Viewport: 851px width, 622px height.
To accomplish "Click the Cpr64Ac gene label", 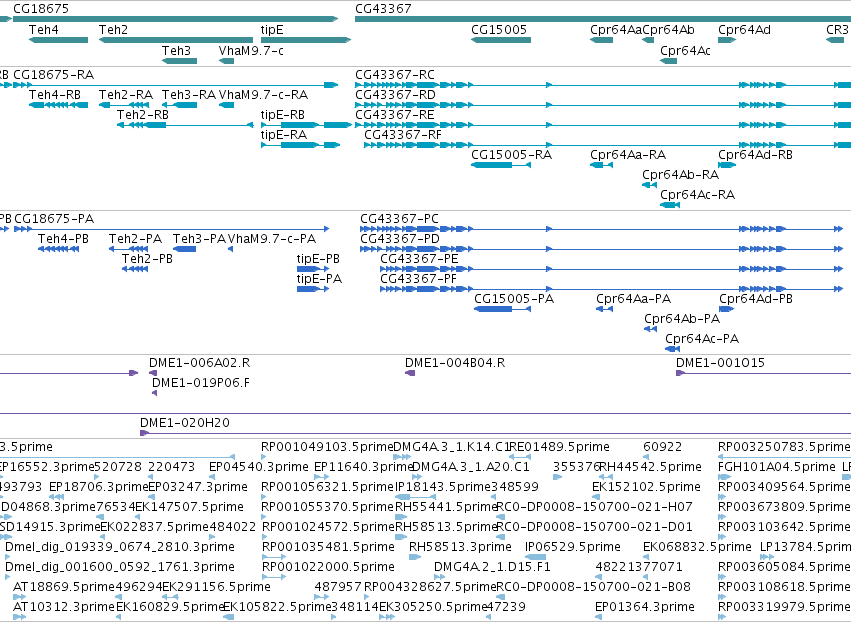I will pos(685,50).
